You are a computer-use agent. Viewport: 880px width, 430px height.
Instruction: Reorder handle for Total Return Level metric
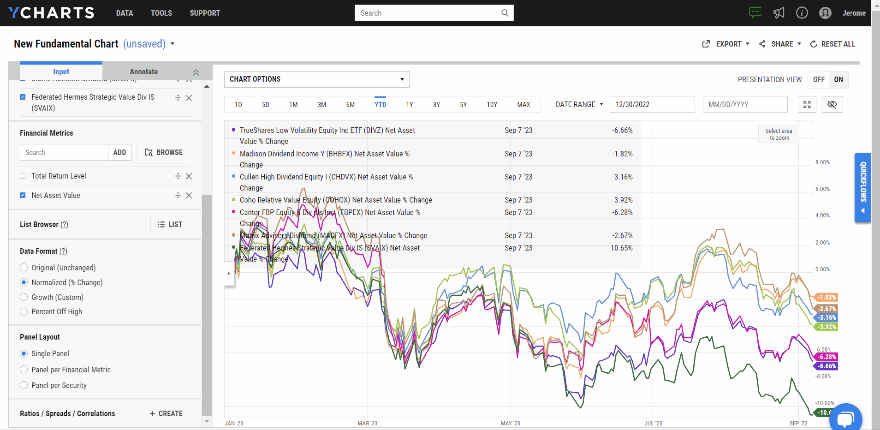(x=177, y=176)
